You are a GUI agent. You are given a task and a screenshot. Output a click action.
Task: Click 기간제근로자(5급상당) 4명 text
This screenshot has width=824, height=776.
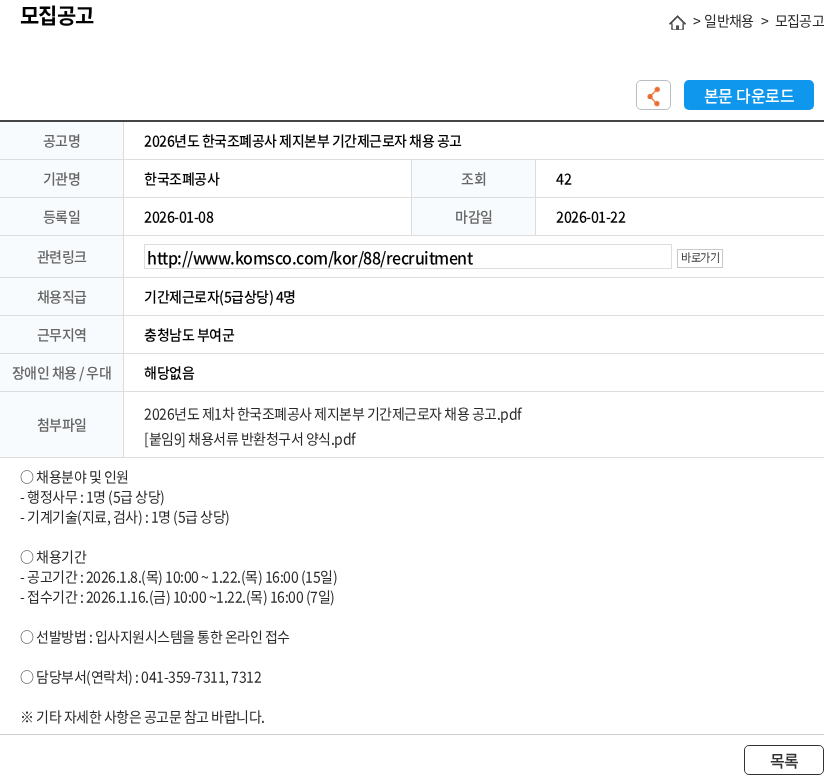[x=219, y=297]
